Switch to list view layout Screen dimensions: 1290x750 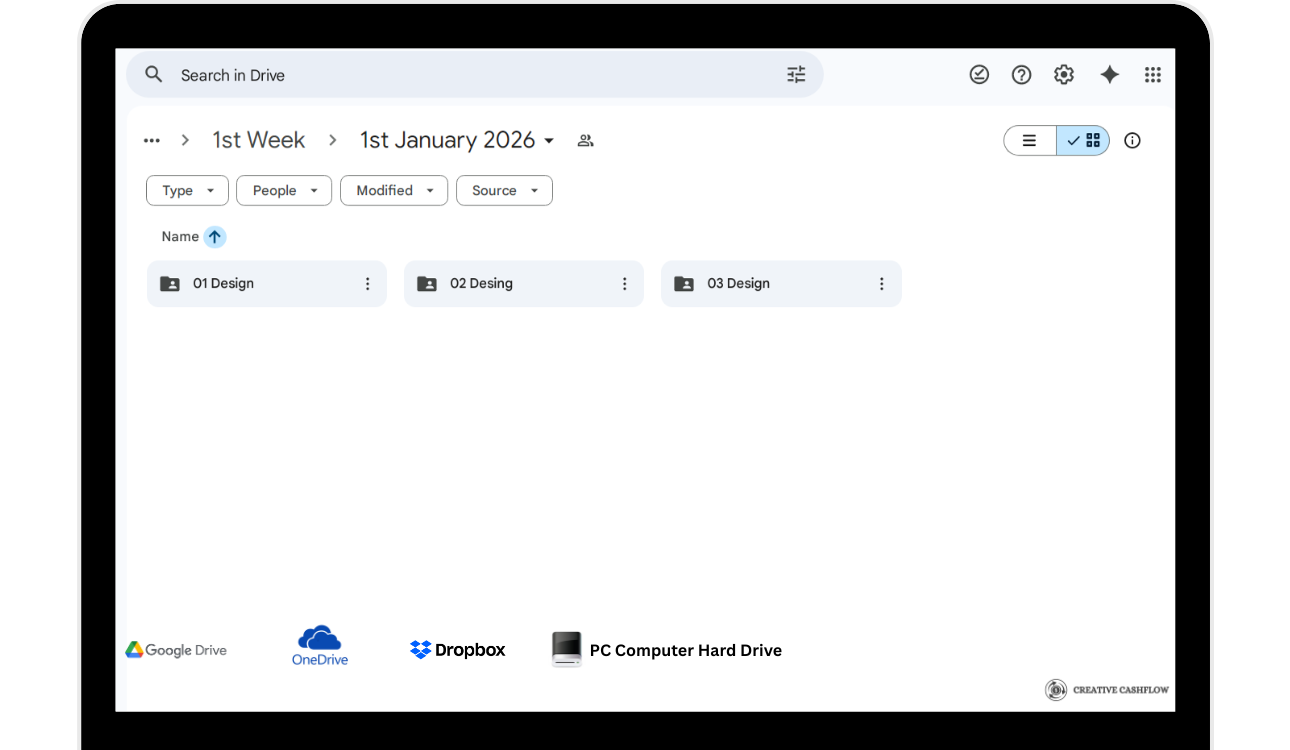pos(1030,140)
